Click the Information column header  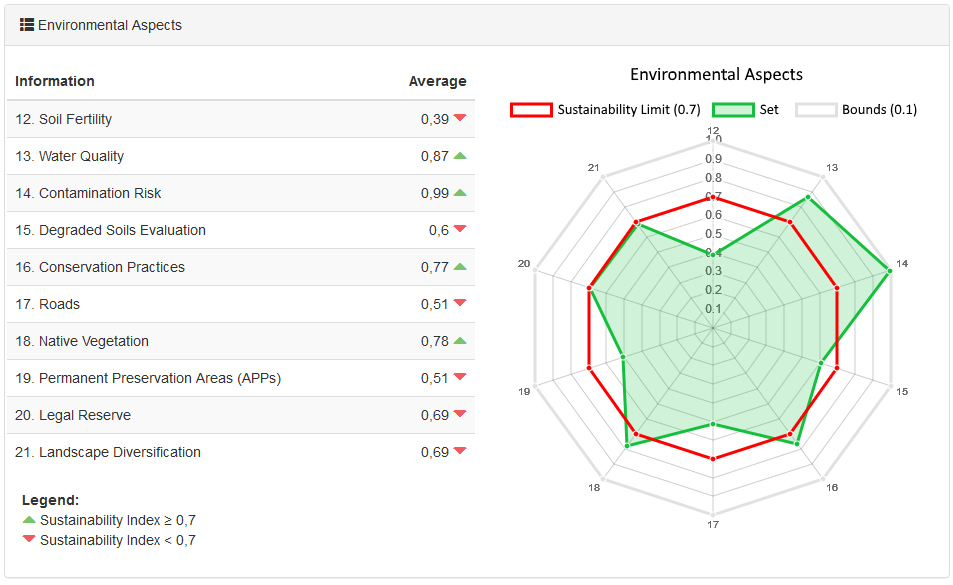click(x=55, y=81)
